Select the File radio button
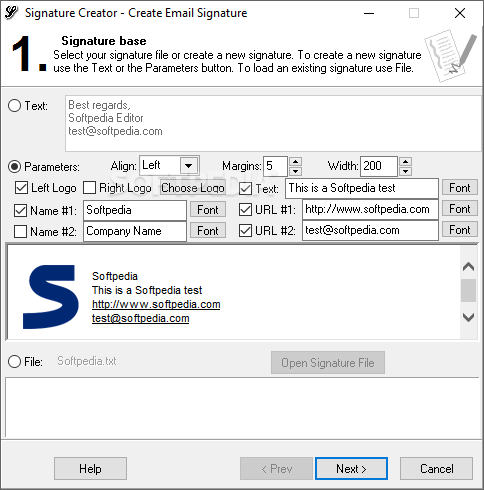This screenshot has height=490, width=484. (x=15, y=361)
